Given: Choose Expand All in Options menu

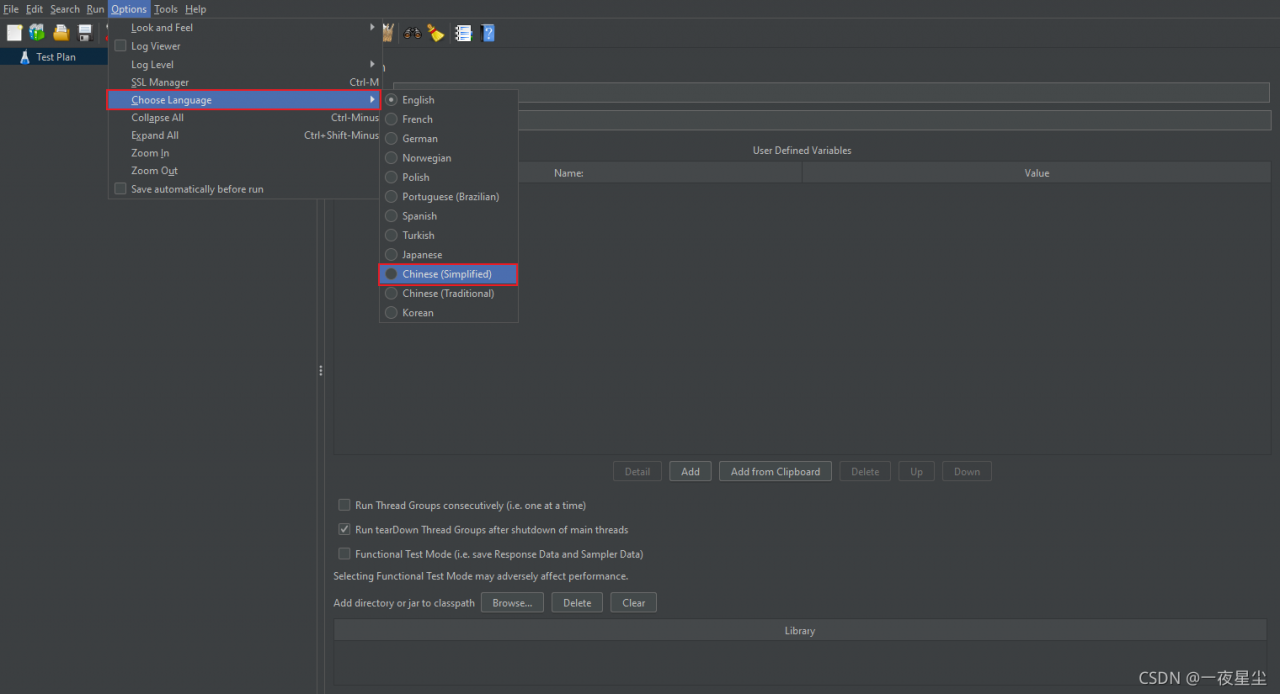Looking at the screenshot, I should click(245, 135).
